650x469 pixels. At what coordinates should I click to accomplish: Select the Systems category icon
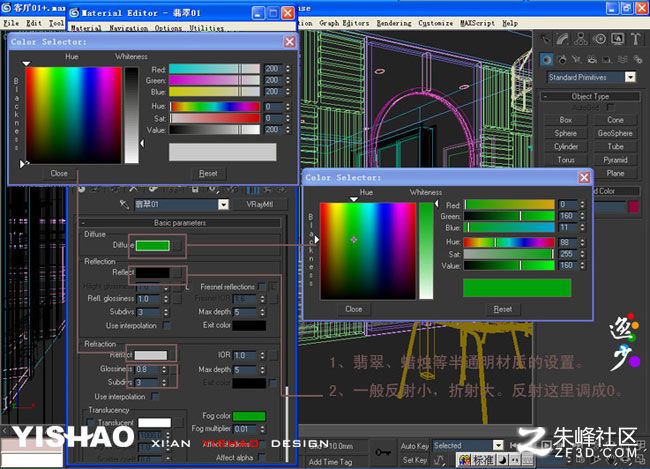(638, 60)
